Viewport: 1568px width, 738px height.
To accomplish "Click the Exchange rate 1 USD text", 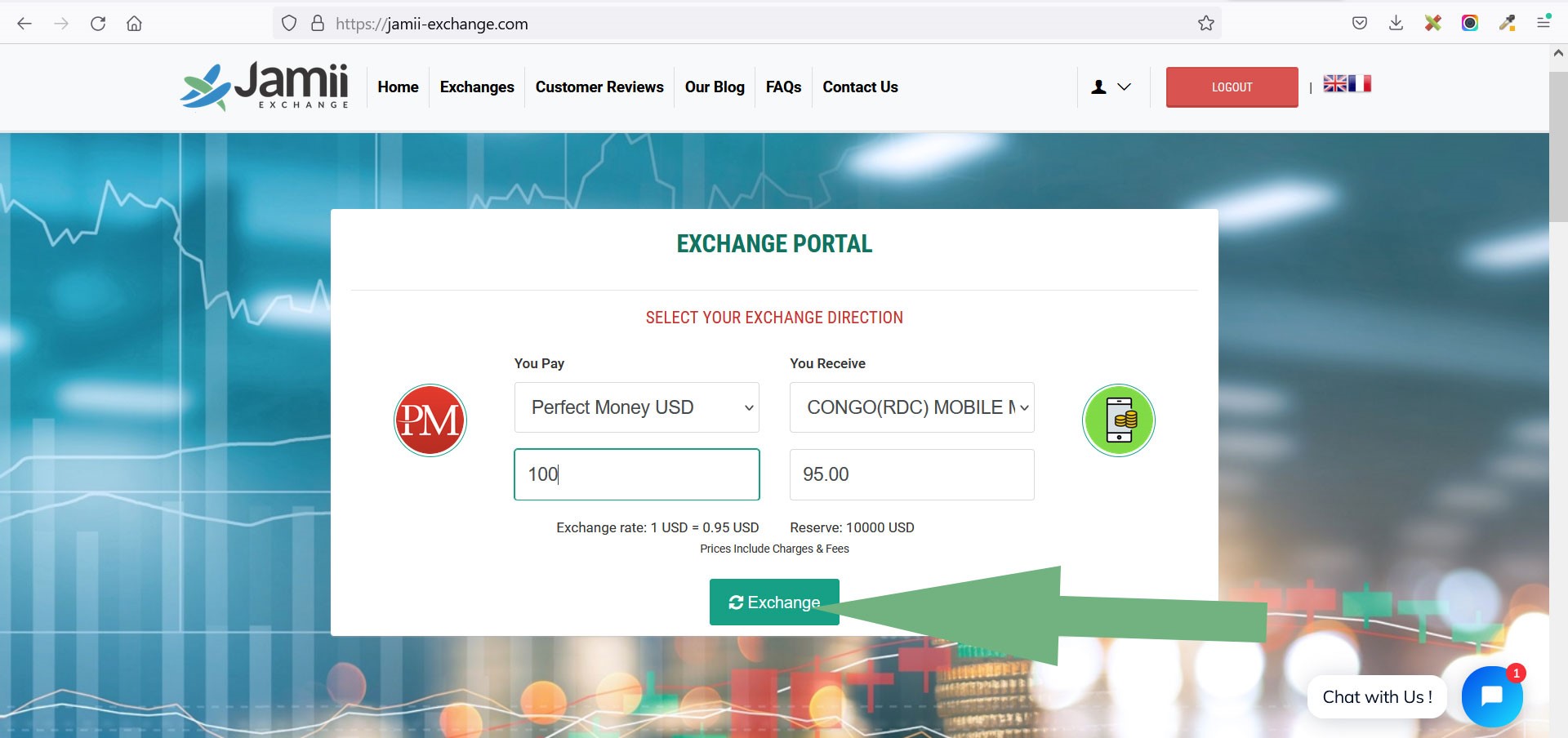I will [x=657, y=527].
